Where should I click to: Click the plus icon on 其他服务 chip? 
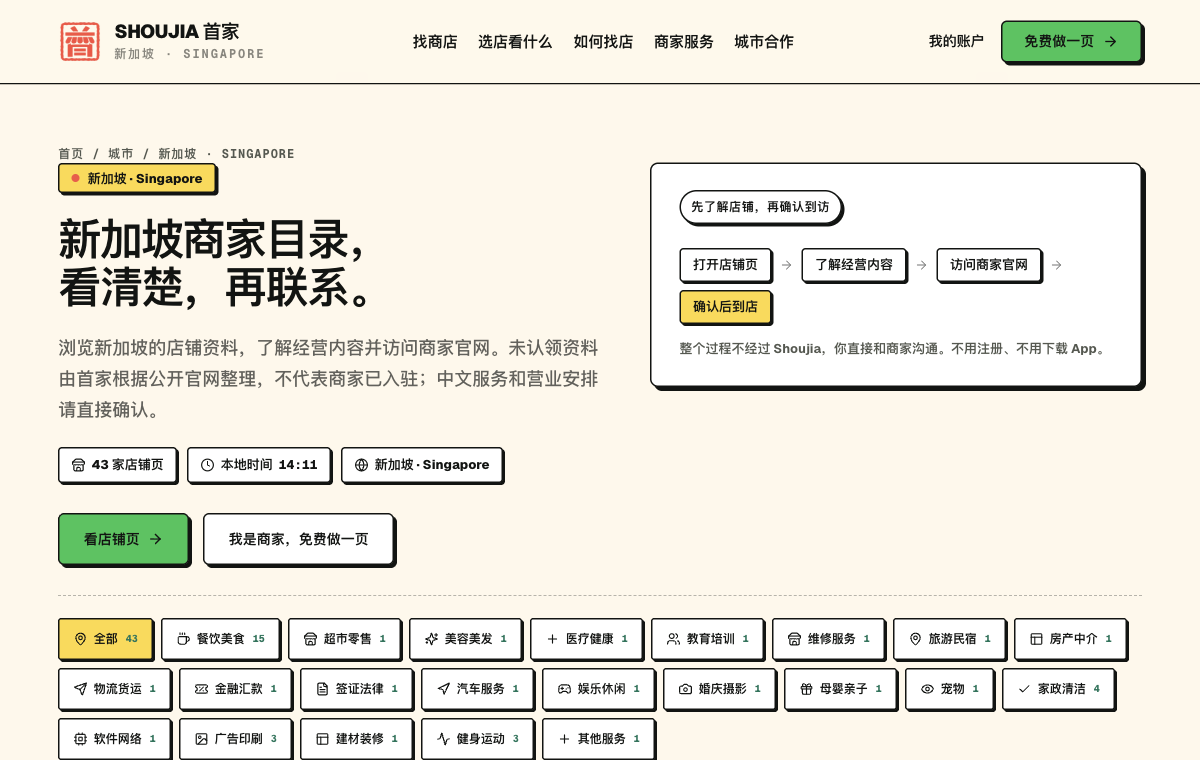click(564, 739)
